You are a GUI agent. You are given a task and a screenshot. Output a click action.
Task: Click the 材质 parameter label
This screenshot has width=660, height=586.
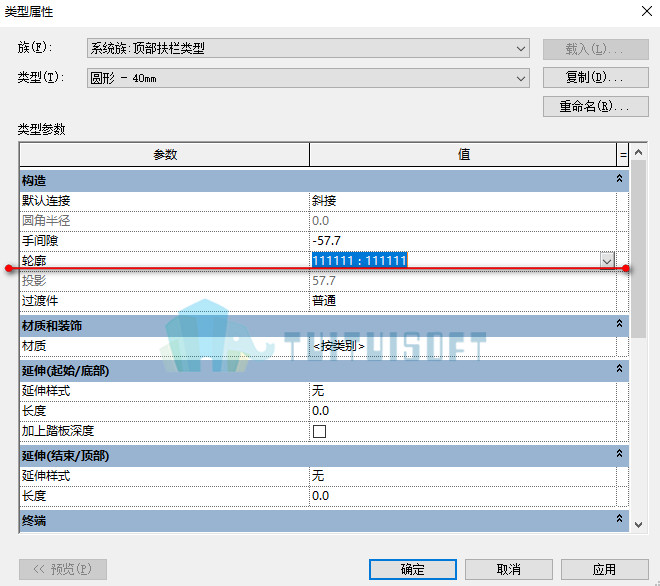(34, 346)
